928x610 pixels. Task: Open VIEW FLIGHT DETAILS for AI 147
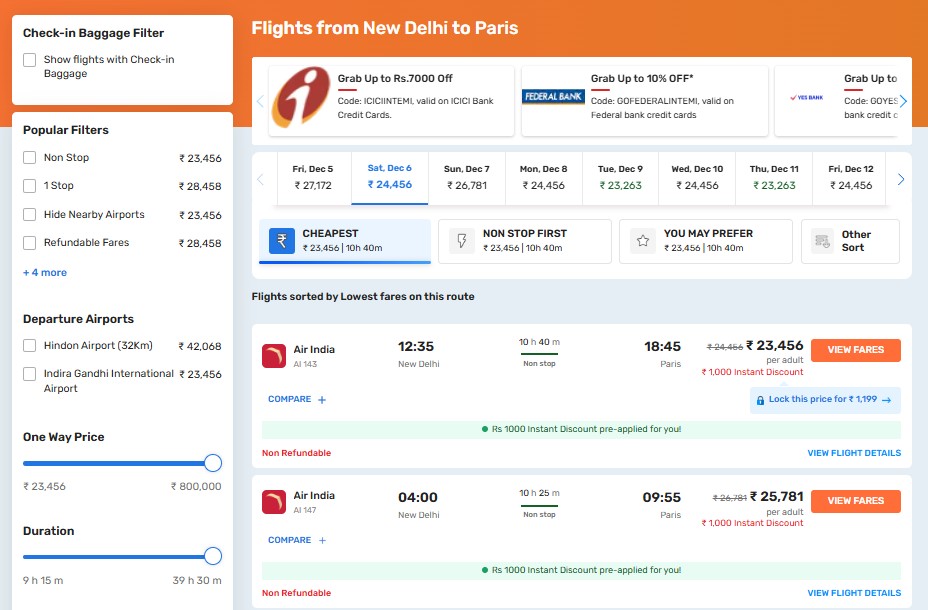854,593
